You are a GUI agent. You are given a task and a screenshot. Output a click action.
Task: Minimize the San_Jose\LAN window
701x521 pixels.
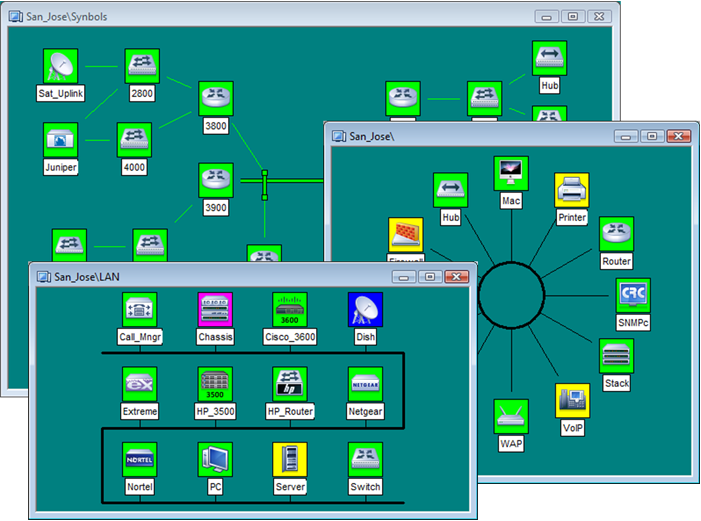pyautogui.click(x=404, y=277)
